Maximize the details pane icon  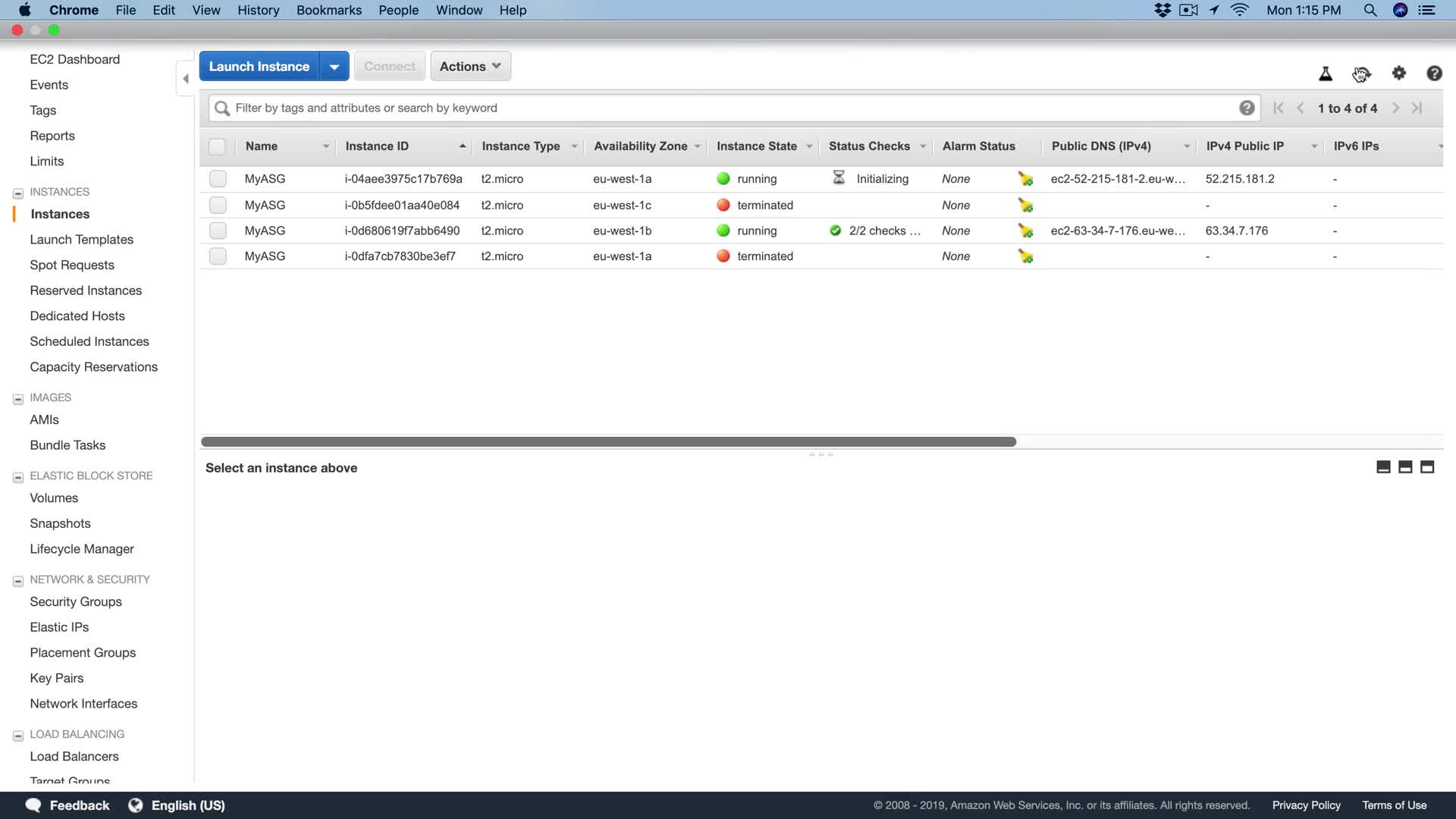point(1427,467)
